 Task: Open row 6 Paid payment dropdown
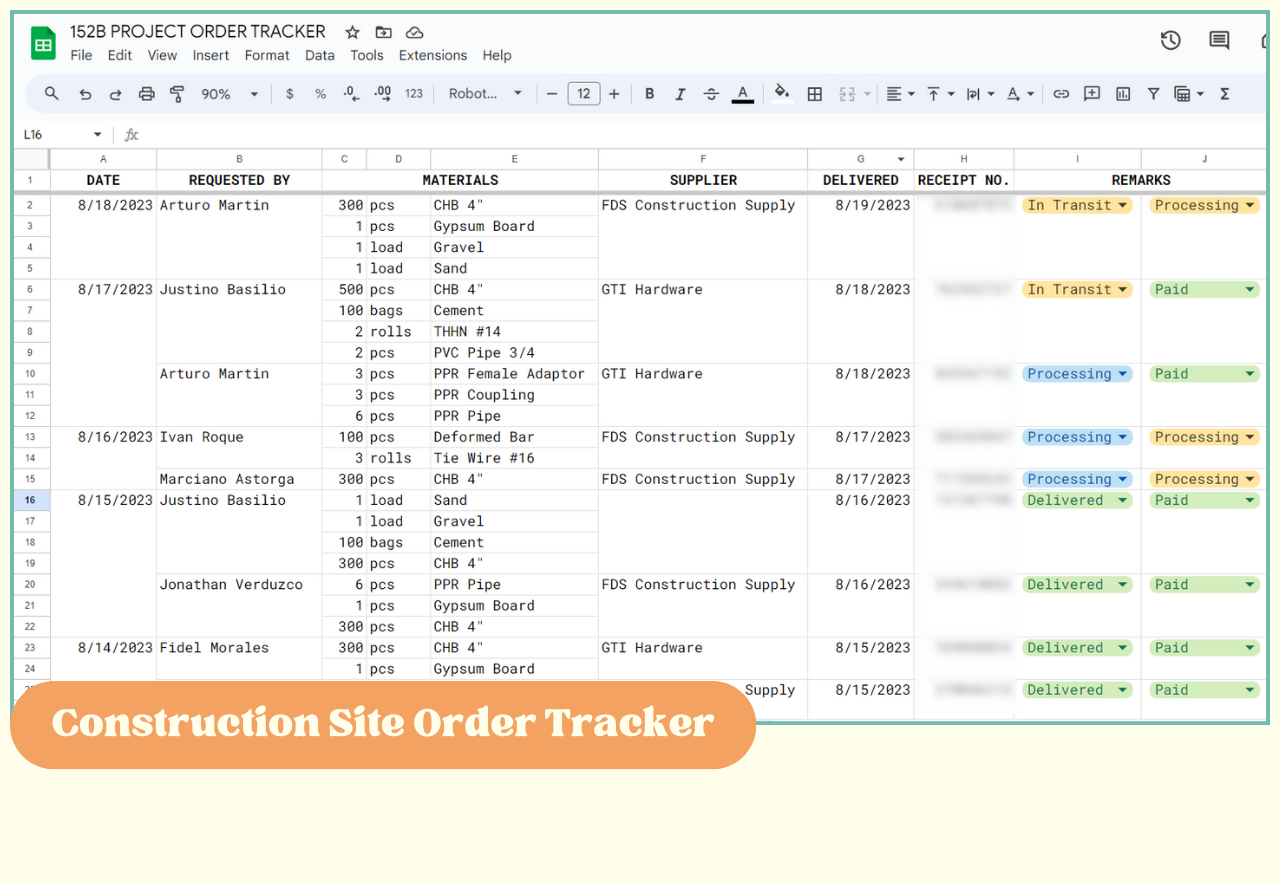[x=1250, y=290]
